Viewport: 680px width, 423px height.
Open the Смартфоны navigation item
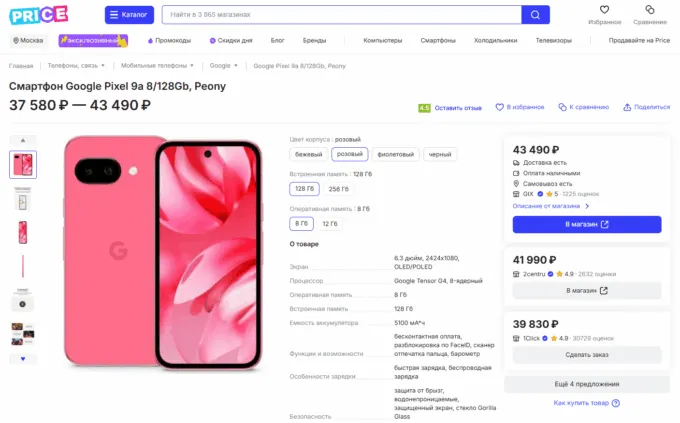(x=438, y=40)
